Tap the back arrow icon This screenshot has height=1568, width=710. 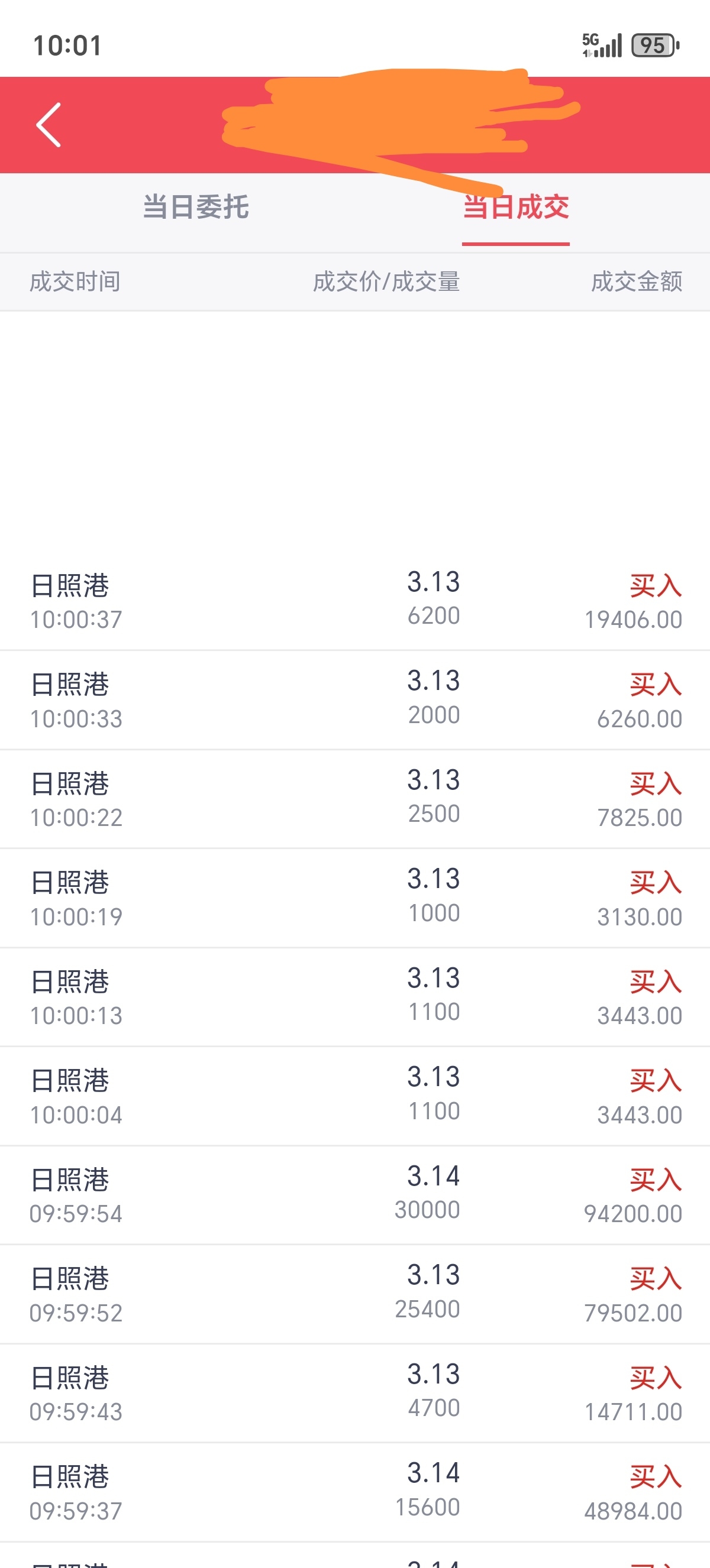coord(49,125)
